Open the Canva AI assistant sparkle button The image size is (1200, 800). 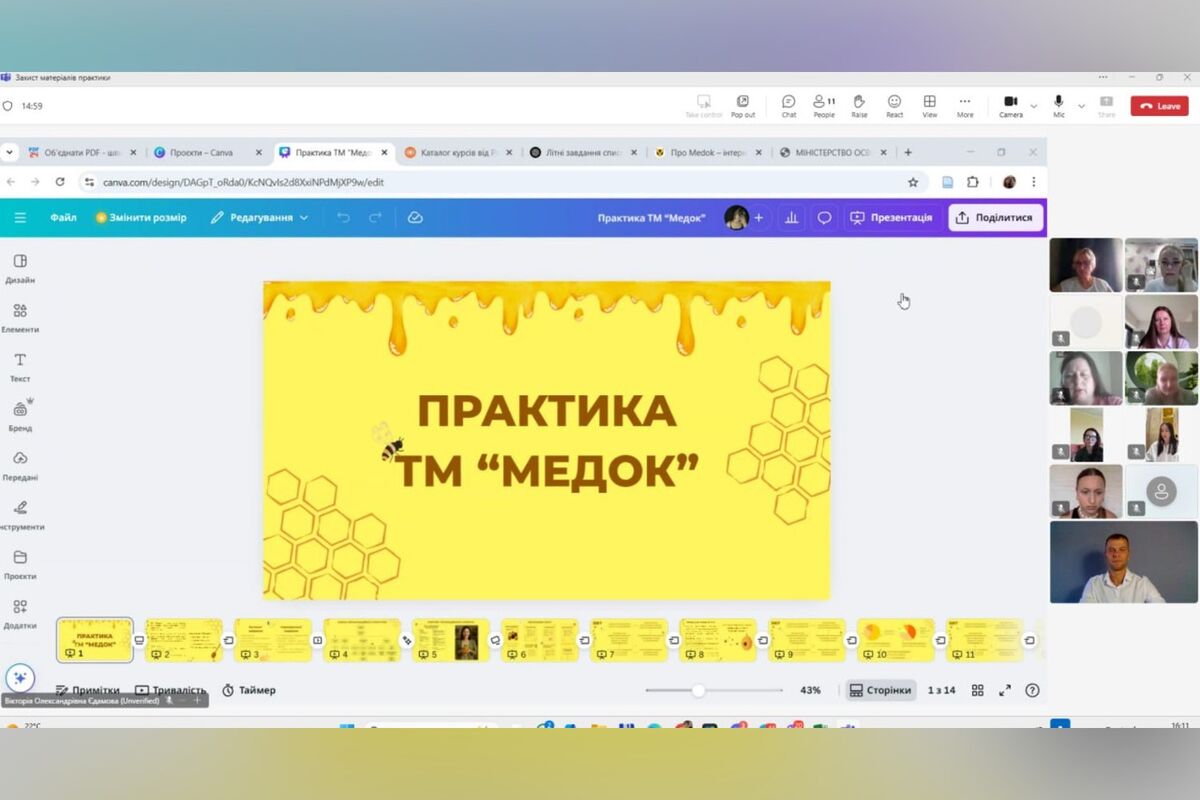tap(20, 677)
